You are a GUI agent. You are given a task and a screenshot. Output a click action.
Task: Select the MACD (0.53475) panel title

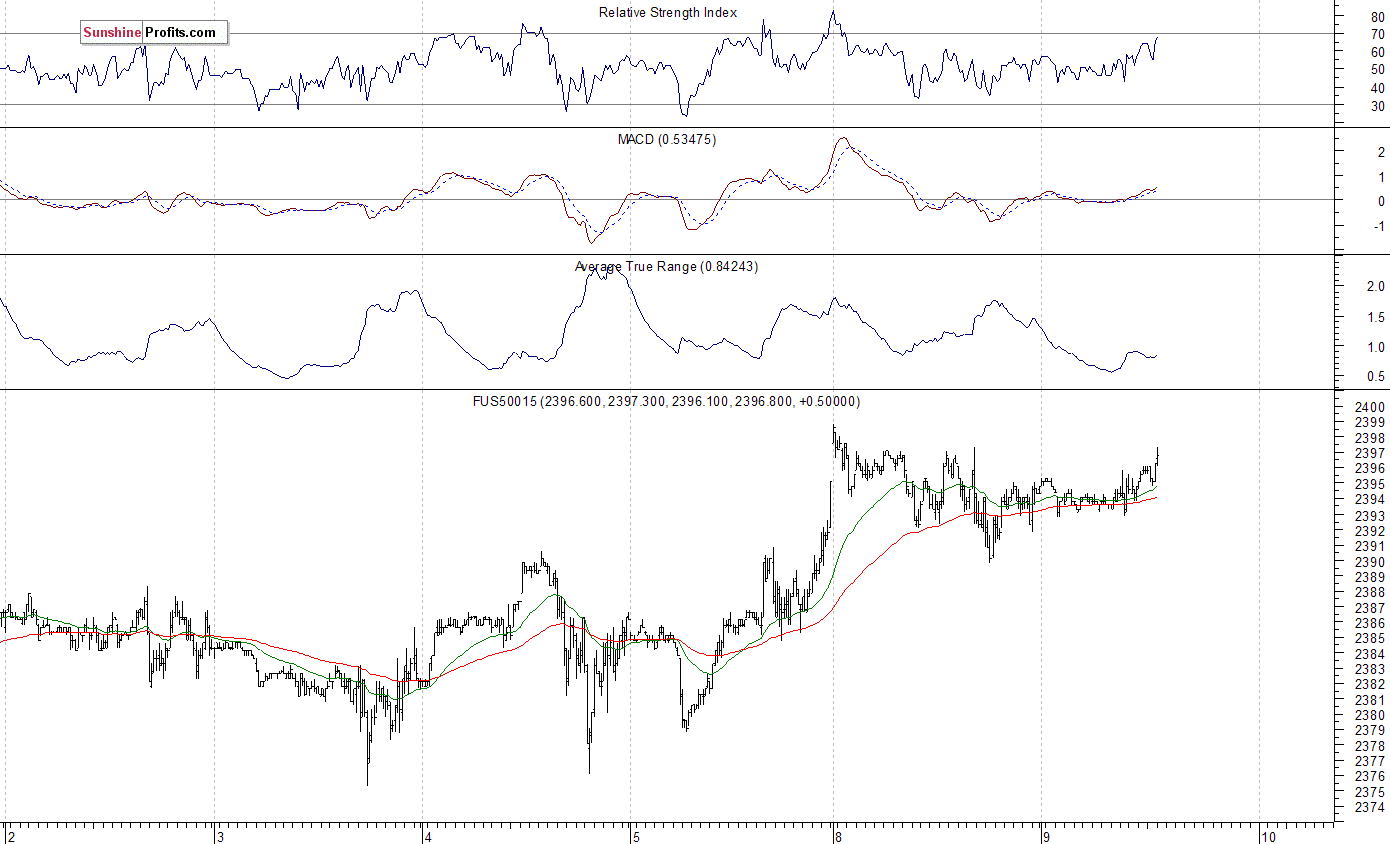[667, 139]
